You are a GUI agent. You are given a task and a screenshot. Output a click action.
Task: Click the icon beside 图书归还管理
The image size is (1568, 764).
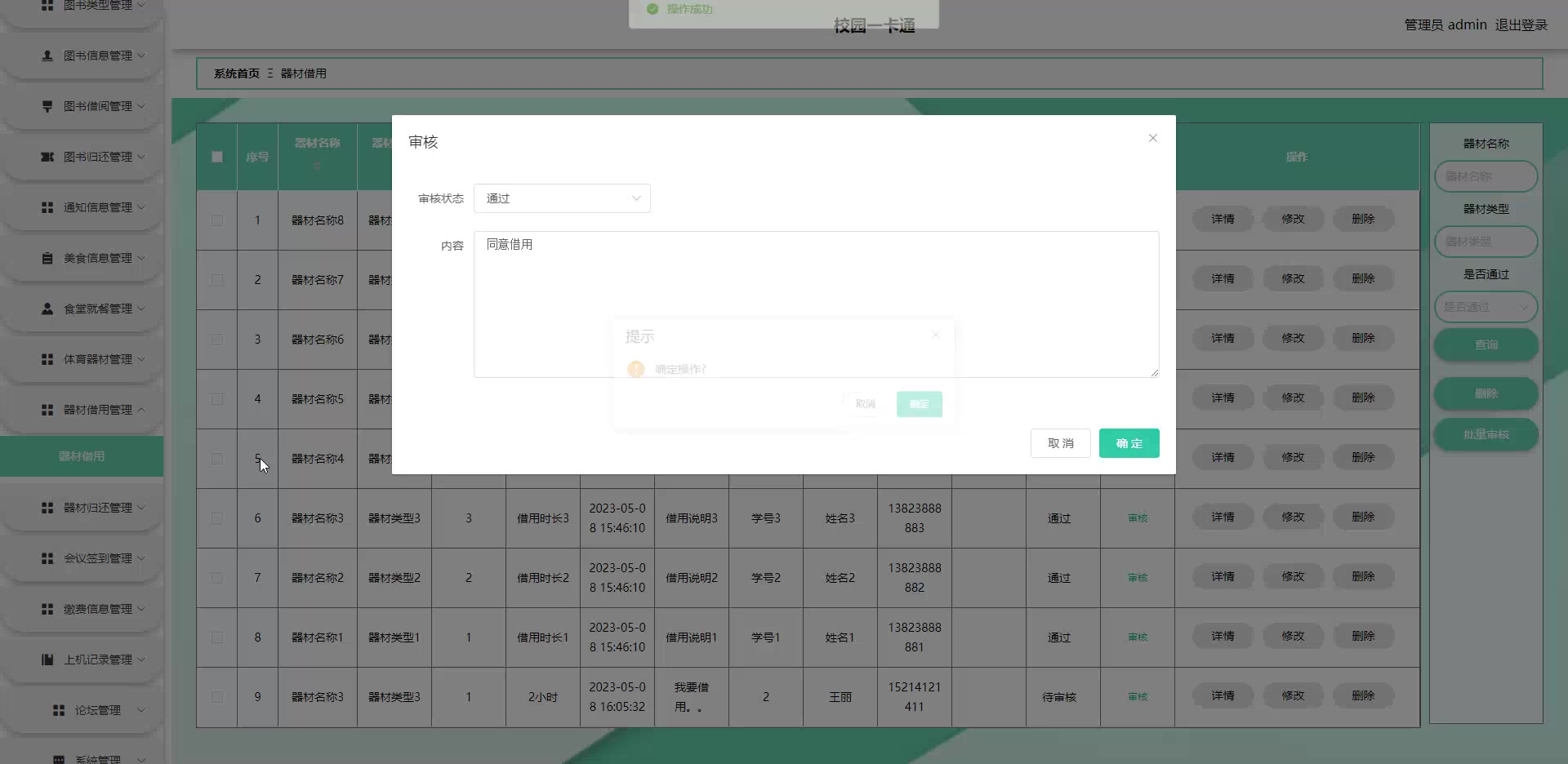pyautogui.click(x=47, y=157)
